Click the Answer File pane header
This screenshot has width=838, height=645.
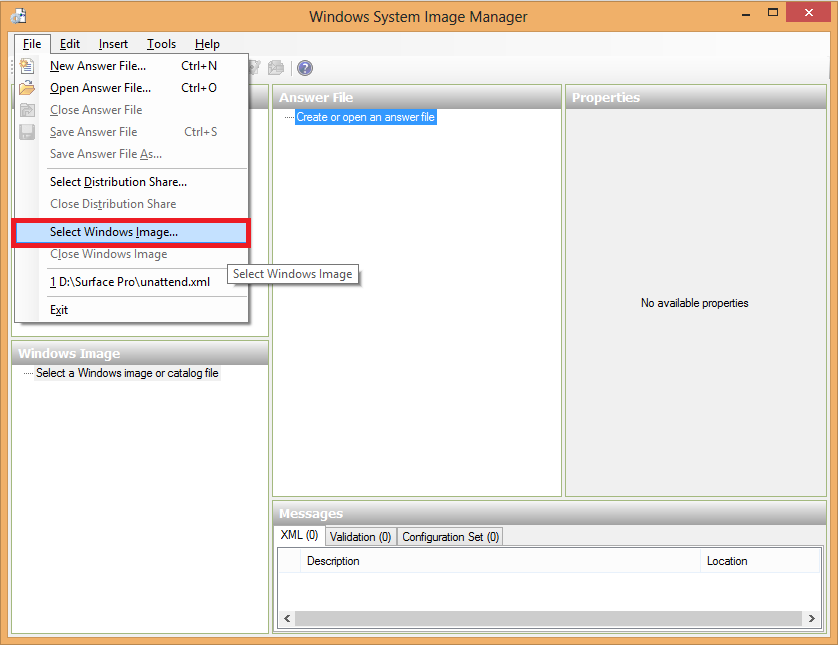[417, 97]
